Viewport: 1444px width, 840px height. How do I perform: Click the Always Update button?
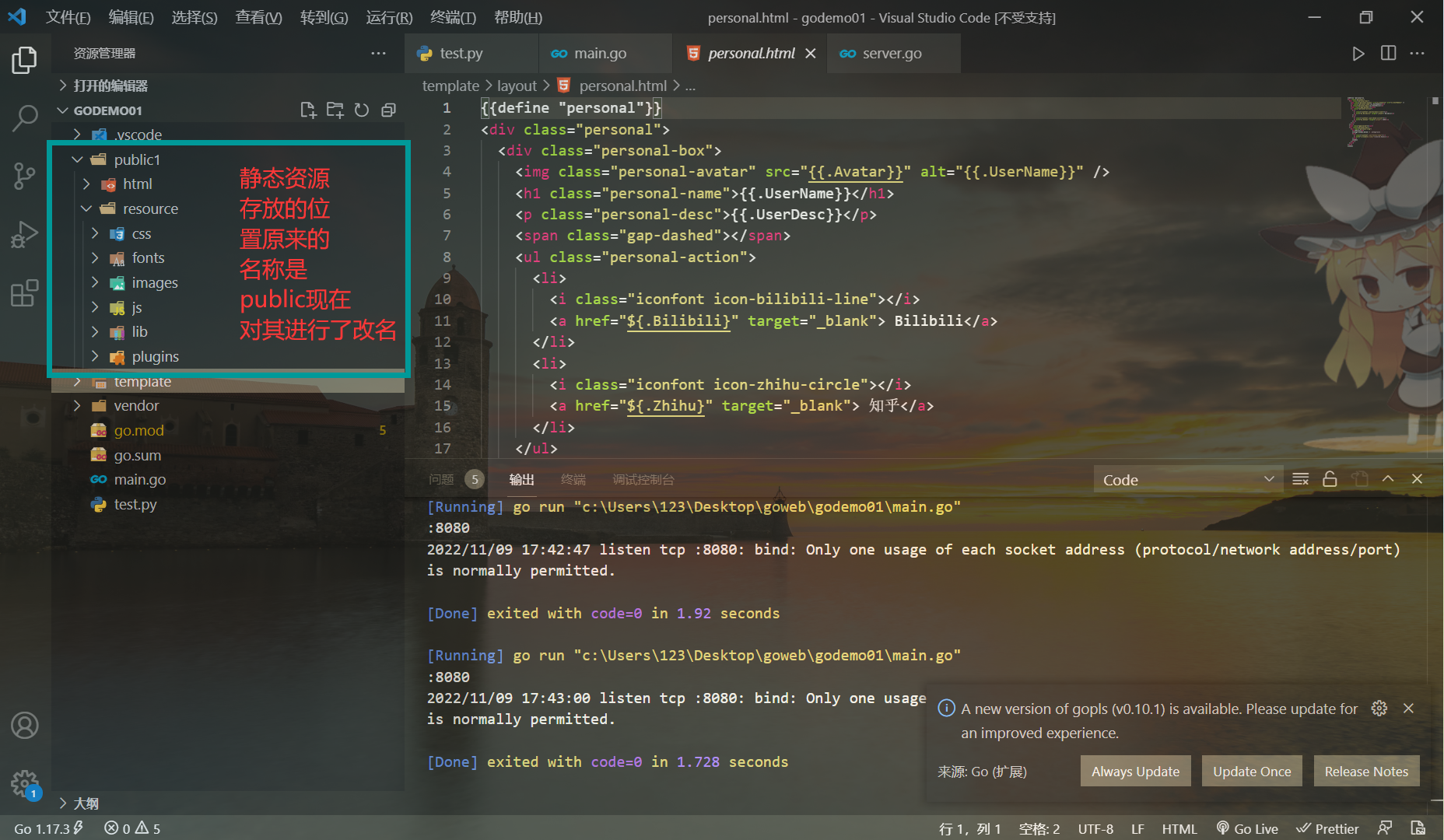(1135, 771)
